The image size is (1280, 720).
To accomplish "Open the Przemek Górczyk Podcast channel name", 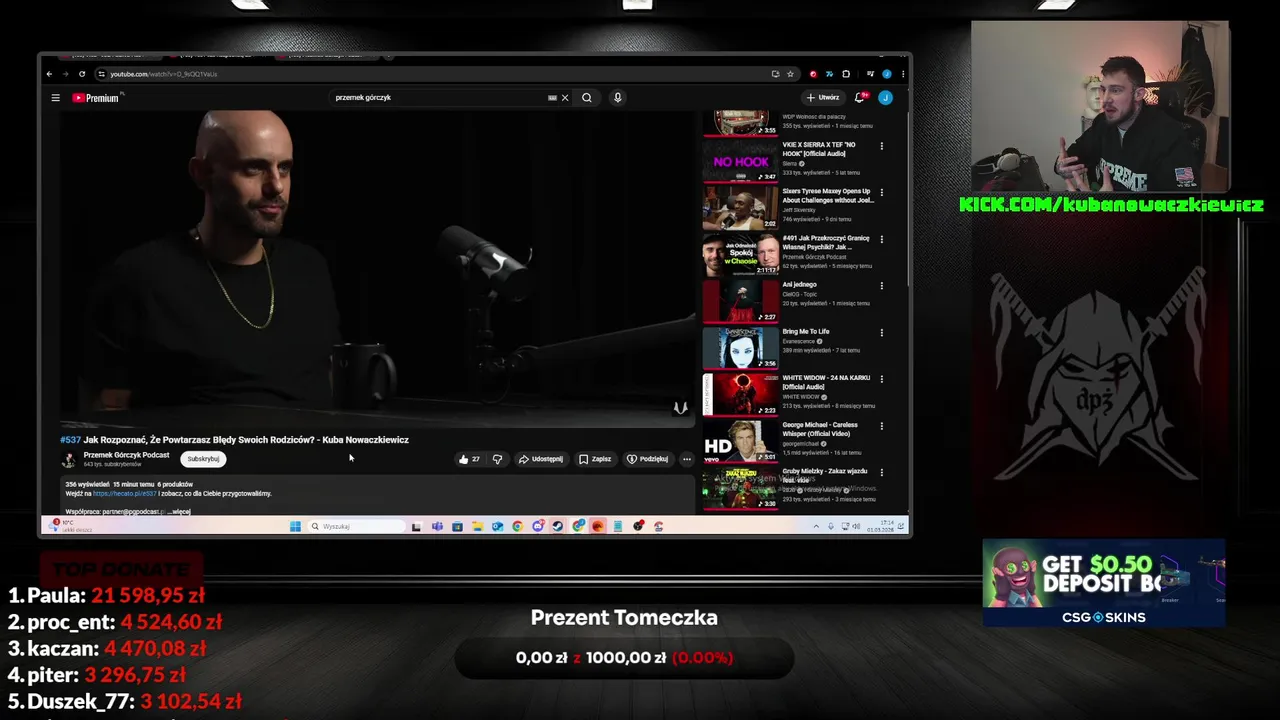I will pyautogui.click(x=126, y=455).
